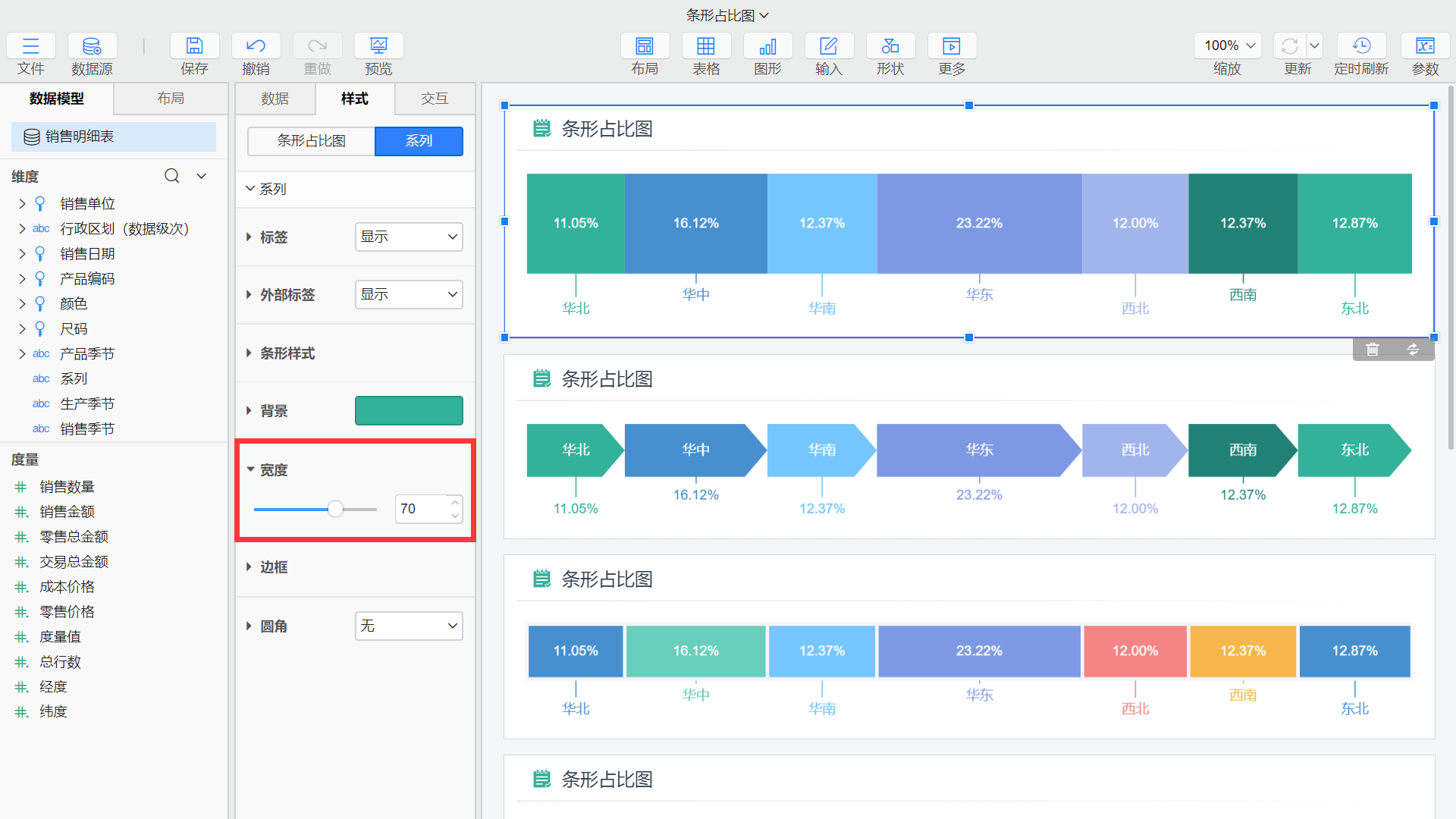Open the 标签 display dropdown

pyautogui.click(x=409, y=237)
